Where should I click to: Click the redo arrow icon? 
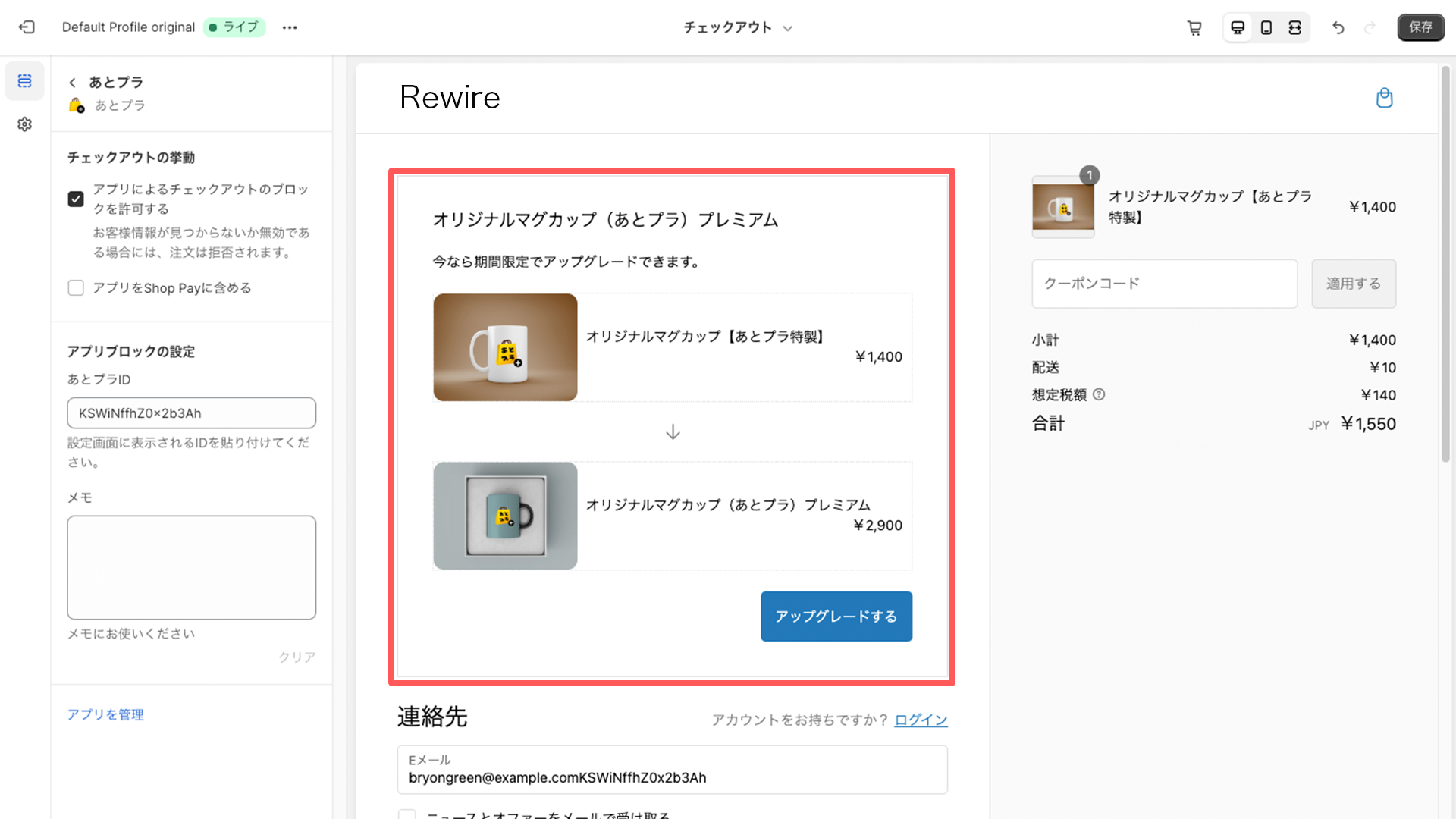coord(1370,28)
